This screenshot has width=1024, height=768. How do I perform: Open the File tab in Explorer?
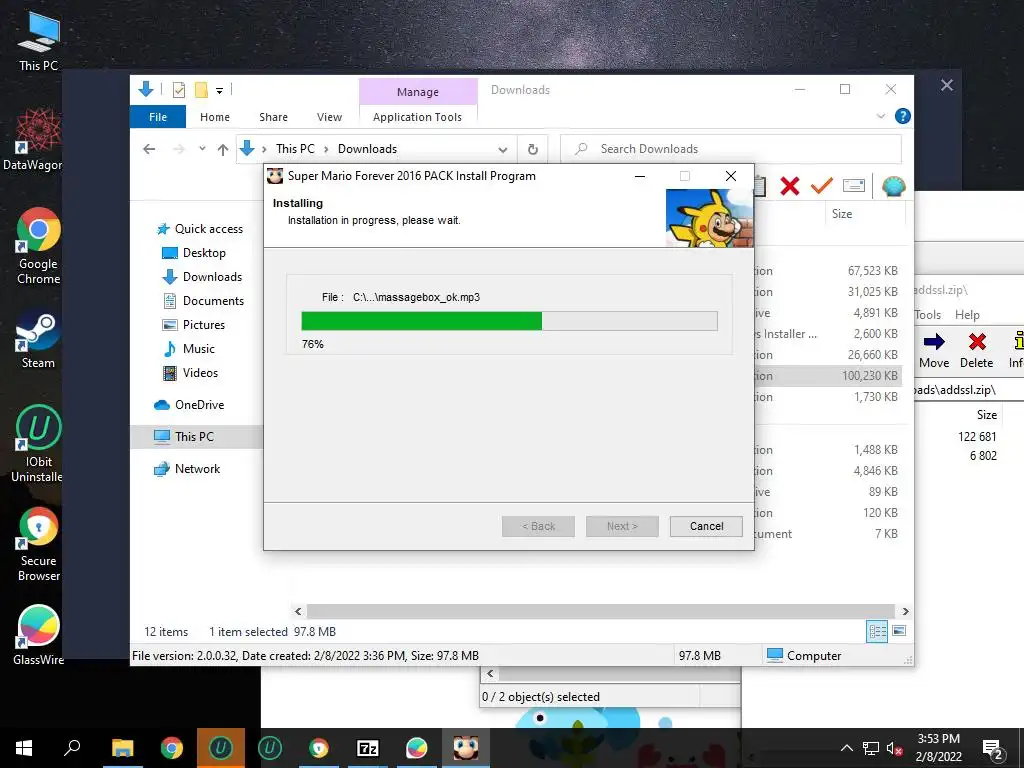coord(158,117)
